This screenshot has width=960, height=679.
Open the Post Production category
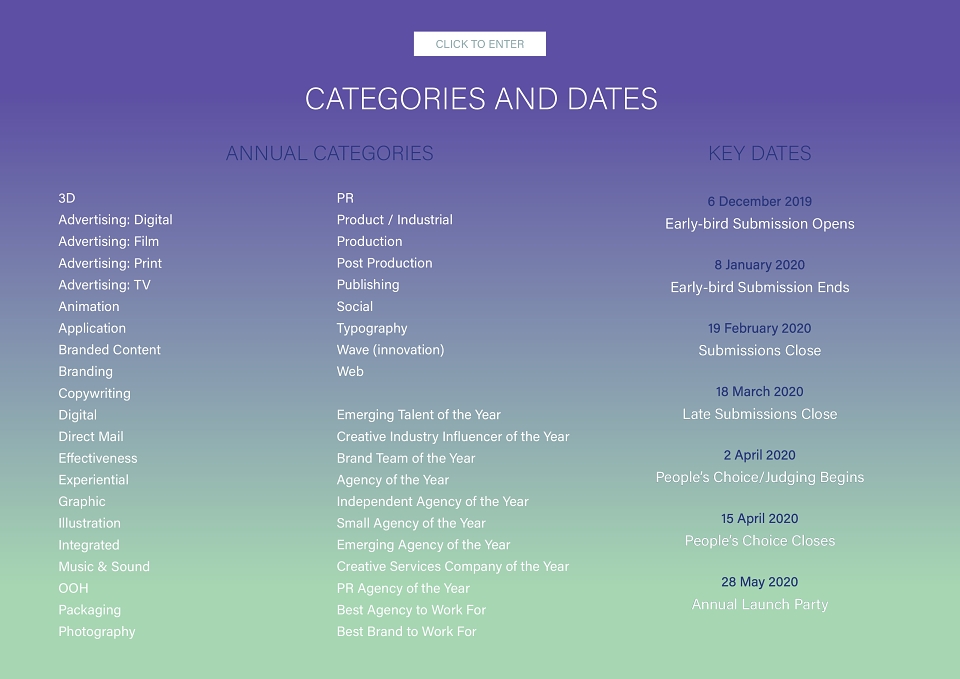[384, 263]
